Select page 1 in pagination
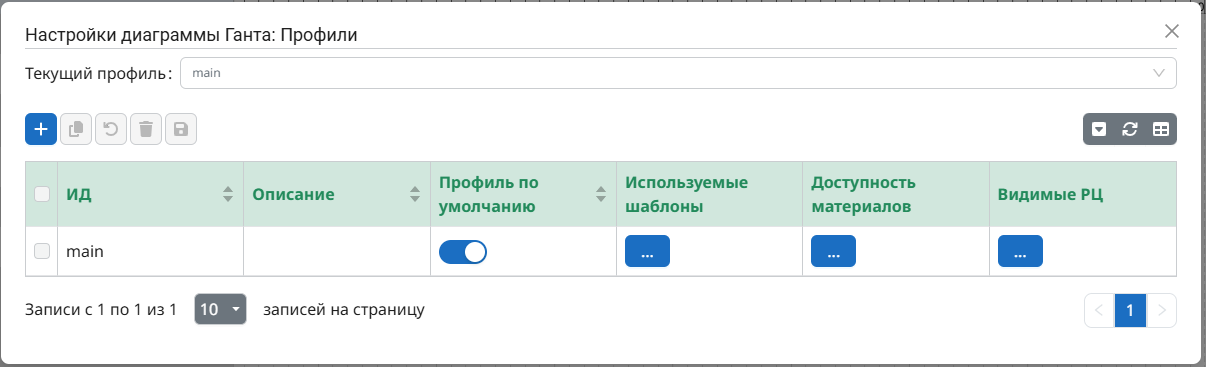This screenshot has height=367, width=1206. [1130, 310]
